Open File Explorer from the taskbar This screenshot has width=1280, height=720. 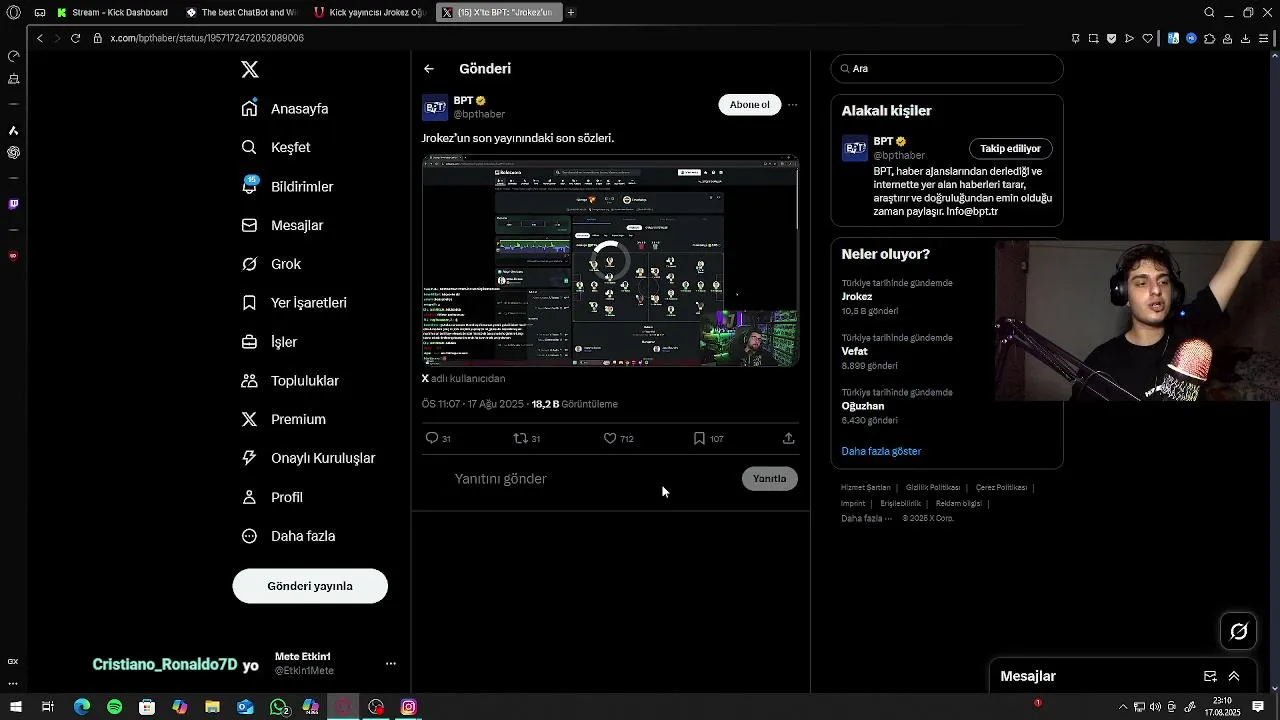[212, 707]
